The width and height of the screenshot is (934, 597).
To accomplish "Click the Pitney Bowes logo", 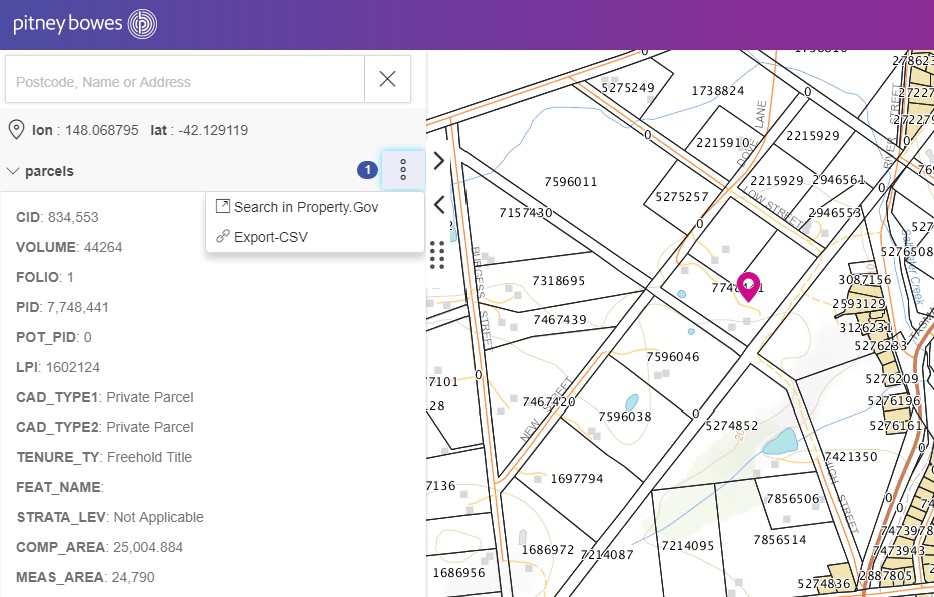I will pyautogui.click(x=85, y=24).
